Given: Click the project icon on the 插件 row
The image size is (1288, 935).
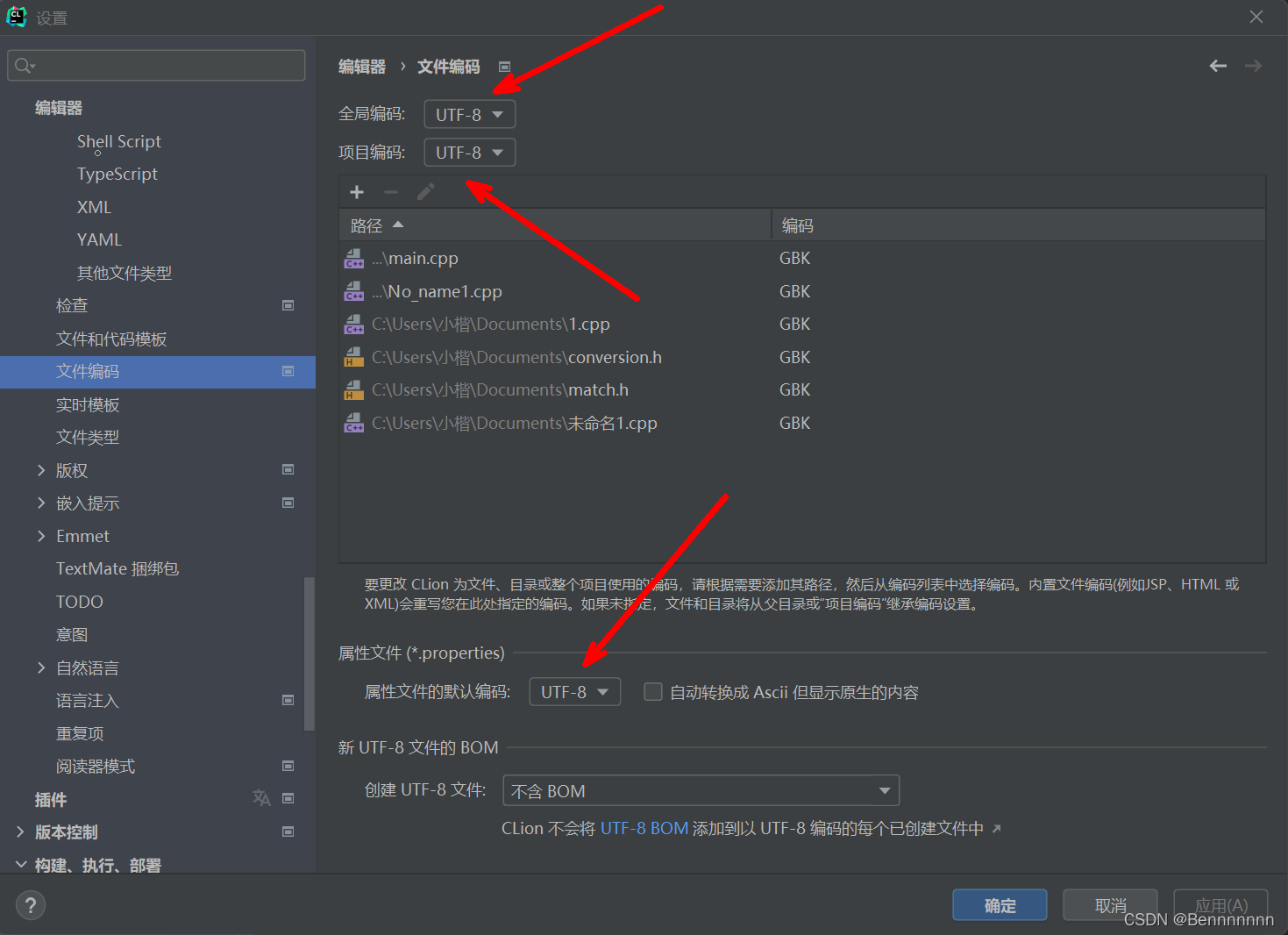Looking at the screenshot, I should (288, 798).
